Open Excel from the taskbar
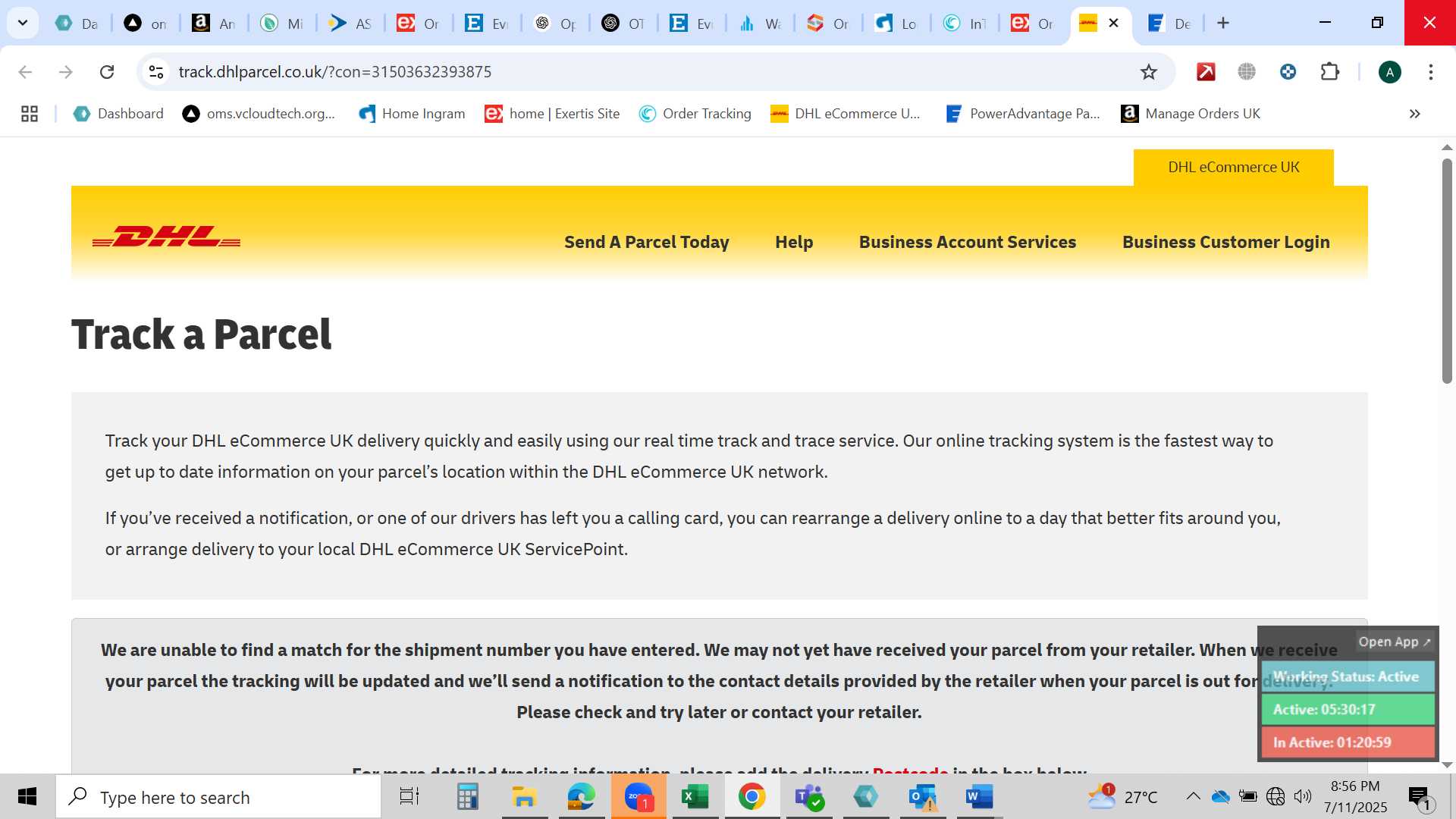 click(x=695, y=797)
